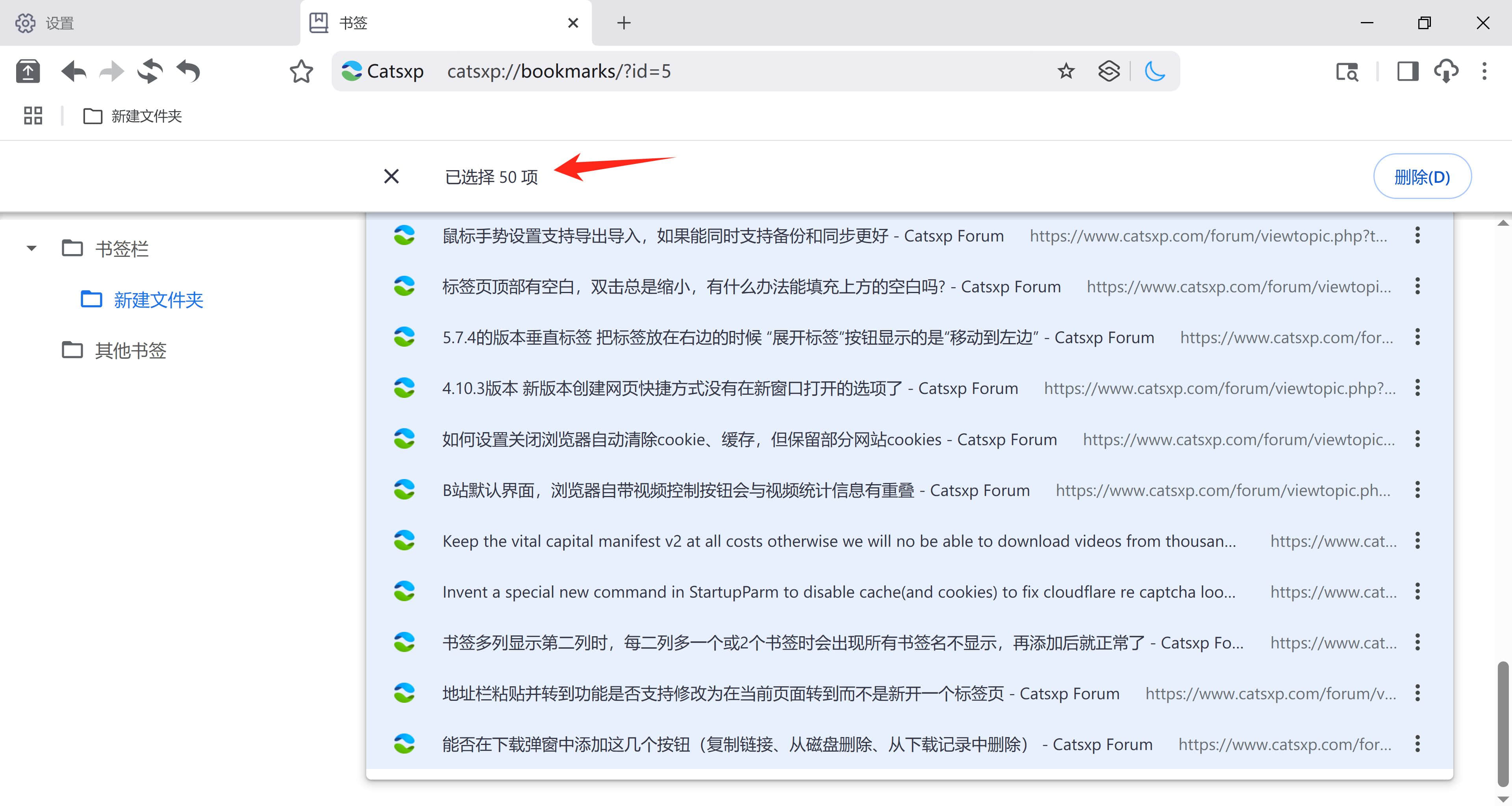Open the Catsxp shield icon
Viewport: 1512px width, 806px height.
(x=1109, y=71)
